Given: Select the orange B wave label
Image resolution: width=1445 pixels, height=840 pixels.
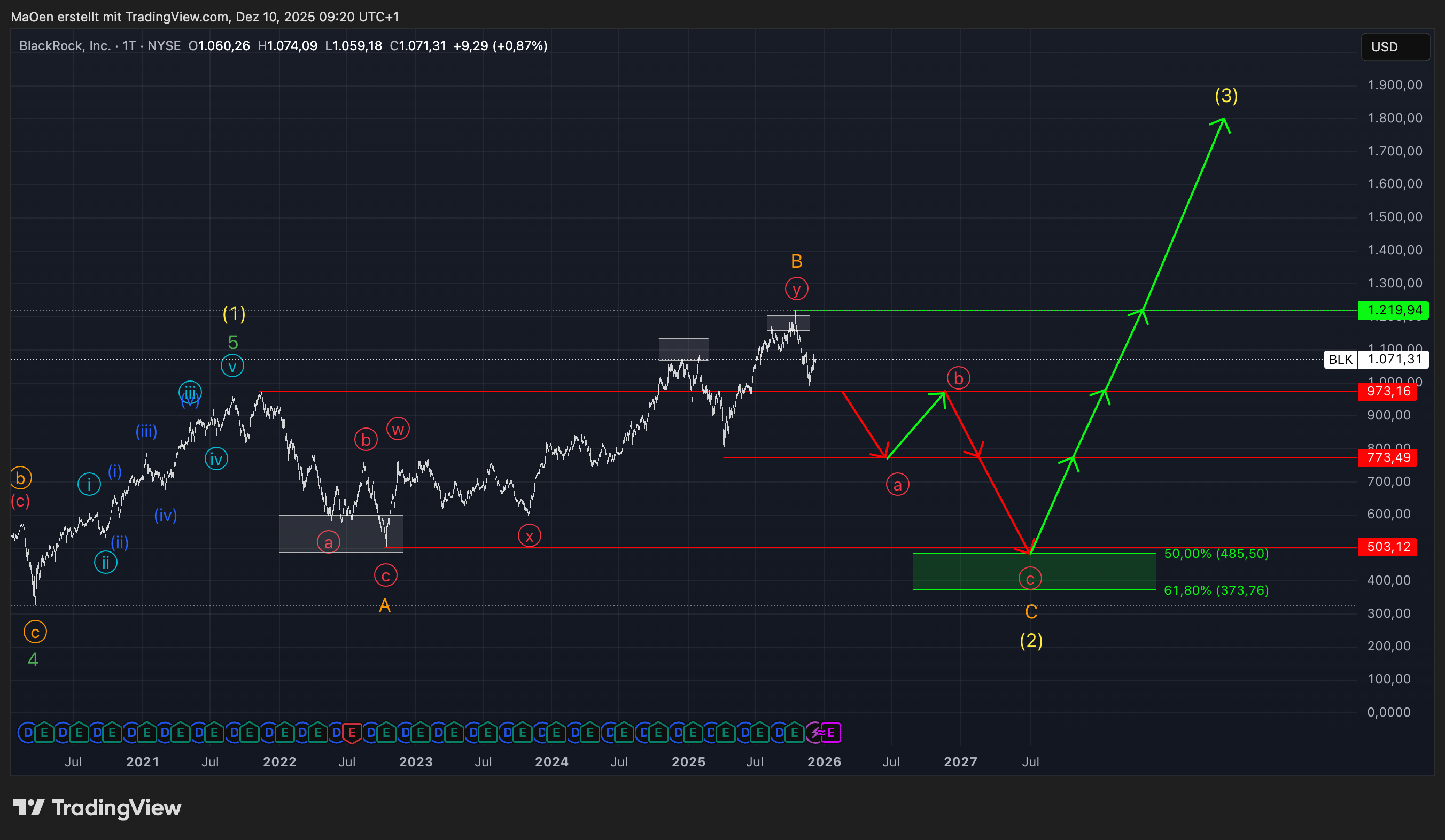Looking at the screenshot, I should point(796,261).
